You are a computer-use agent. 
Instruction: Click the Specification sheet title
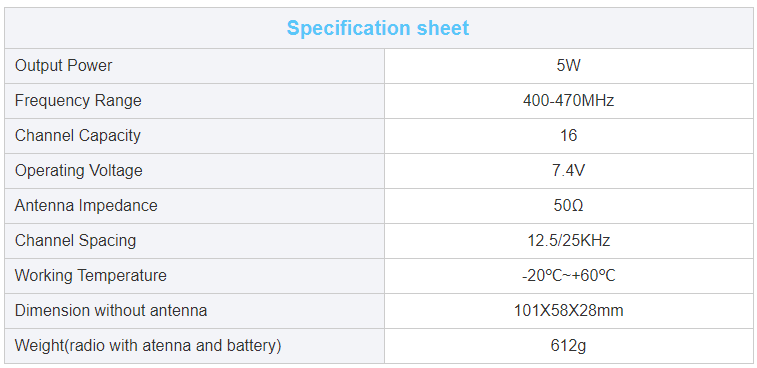[378, 28]
